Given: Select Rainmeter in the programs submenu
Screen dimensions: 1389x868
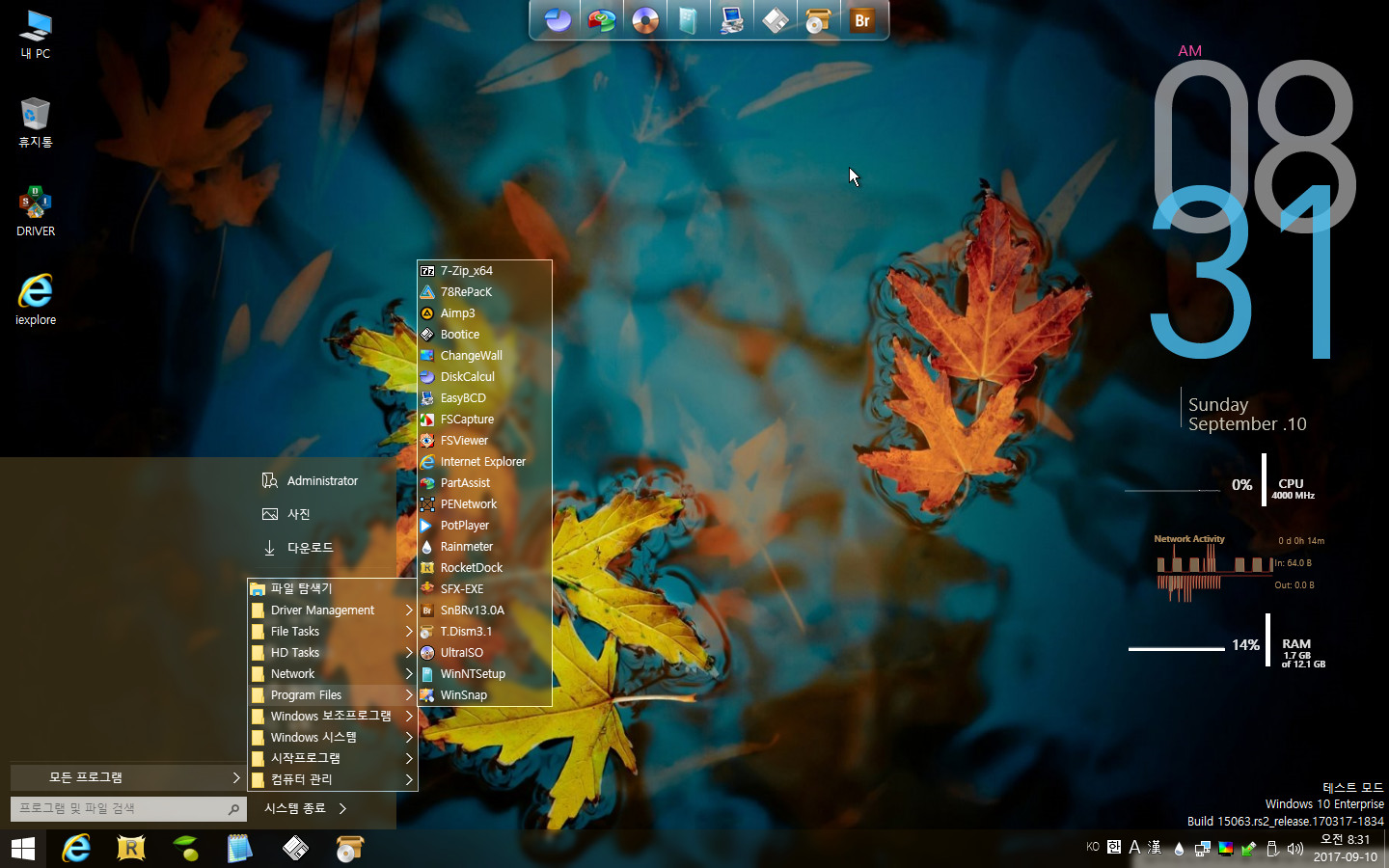Looking at the screenshot, I should (x=484, y=547).
